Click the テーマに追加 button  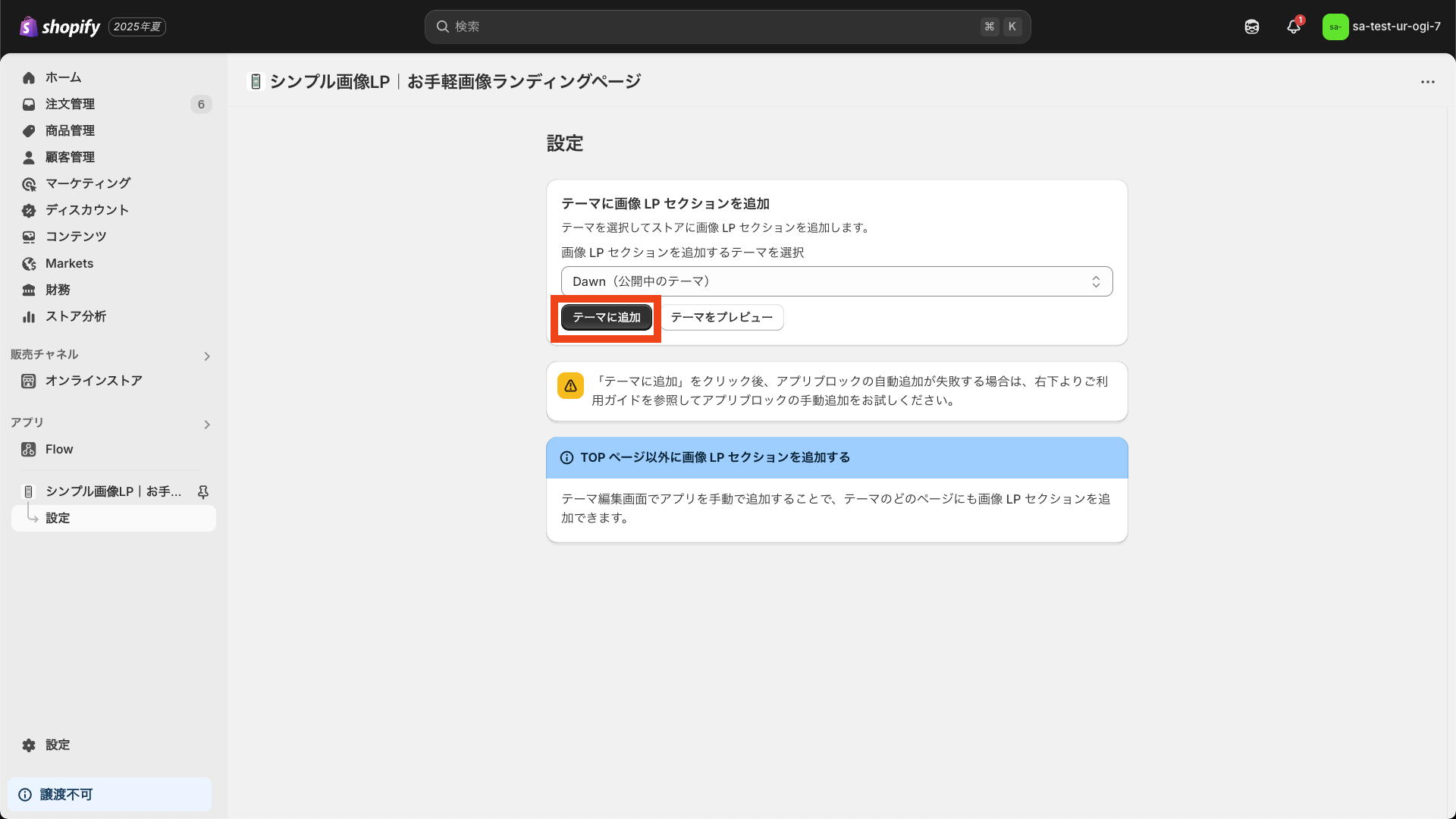pos(605,317)
